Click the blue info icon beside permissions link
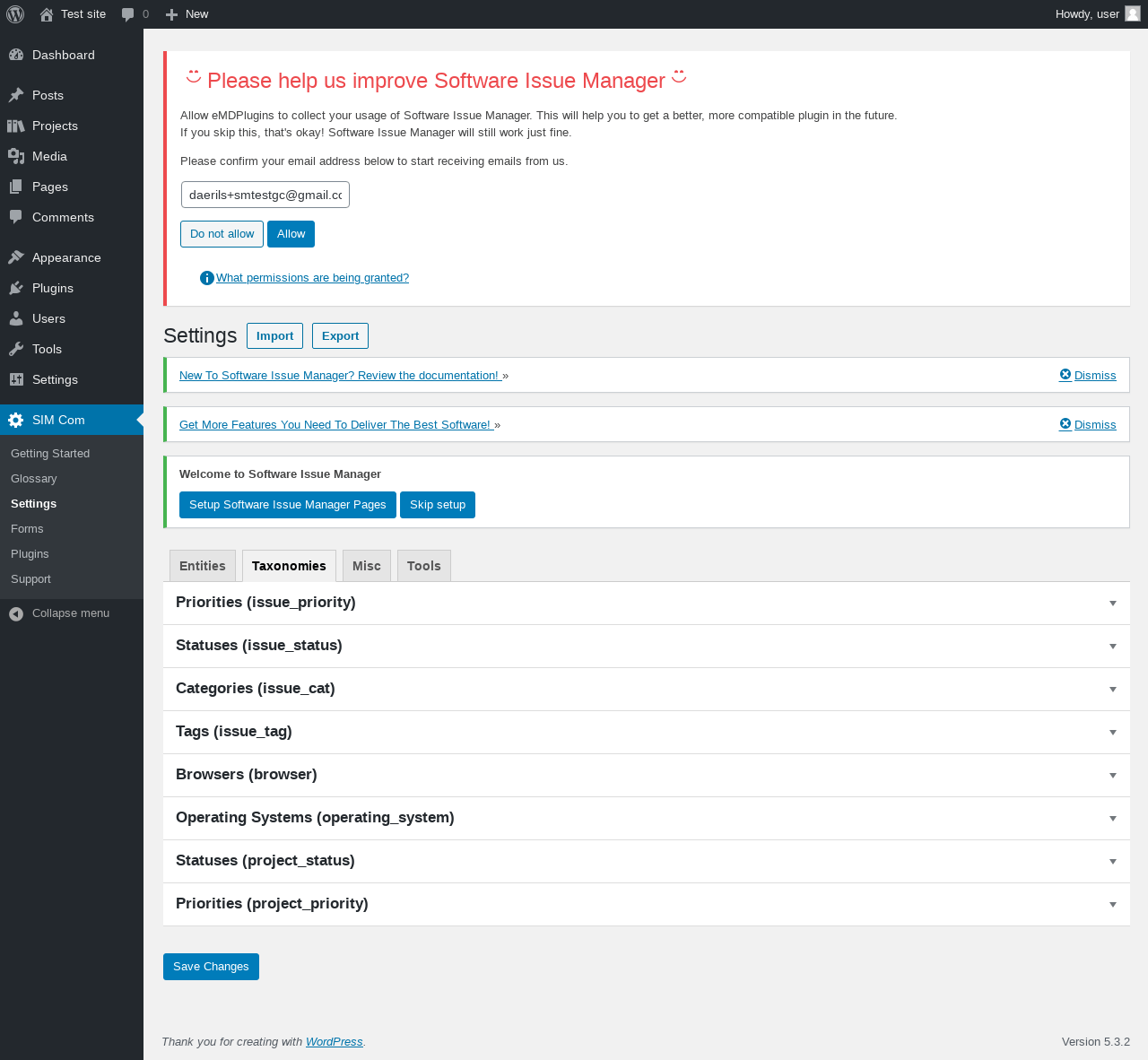 pyautogui.click(x=207, y=278)
